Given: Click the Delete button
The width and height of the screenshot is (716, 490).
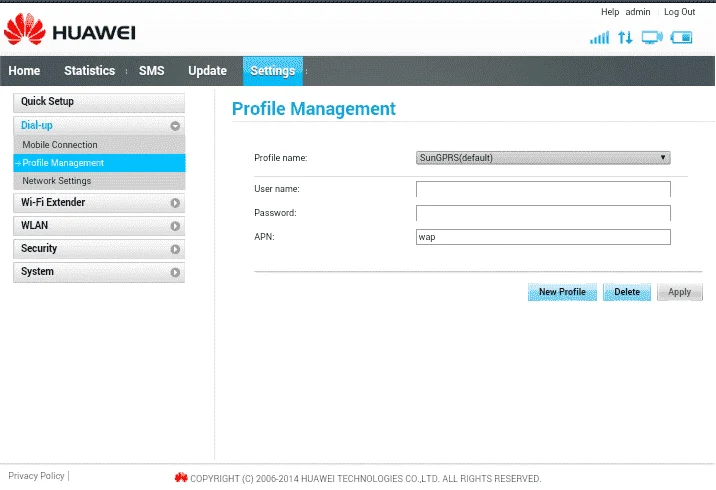Looking at the screenshot, I should [626, 292].
